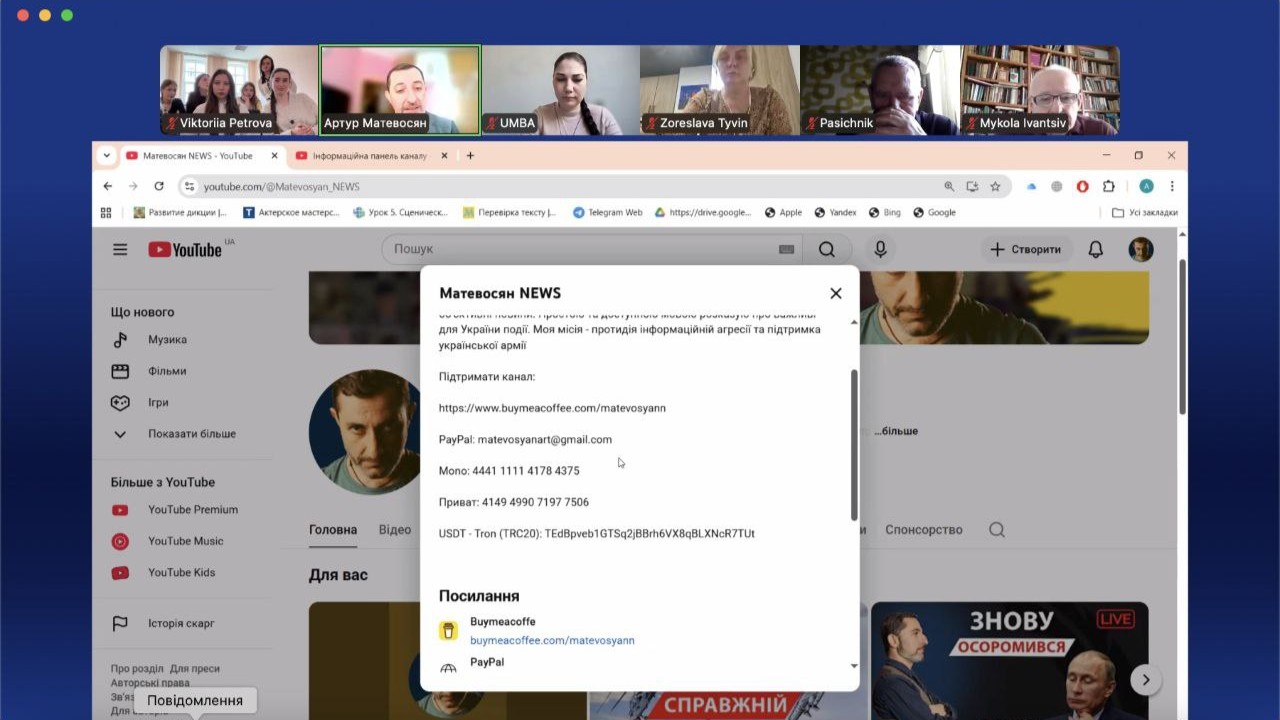Open the notifications bell
This screenshot has width=1280, height=720.
pyautogui.click(x=1096, y=249)
